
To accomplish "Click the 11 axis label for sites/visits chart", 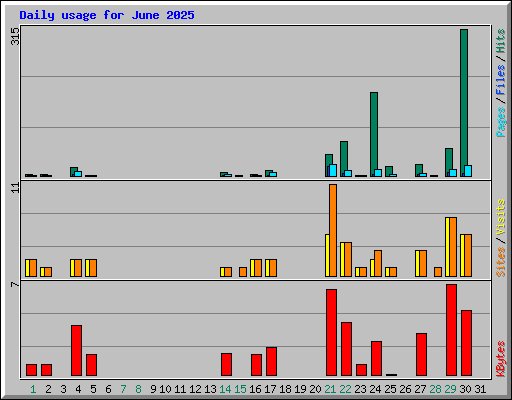I will pyautogui.click(x=15, y=188).
